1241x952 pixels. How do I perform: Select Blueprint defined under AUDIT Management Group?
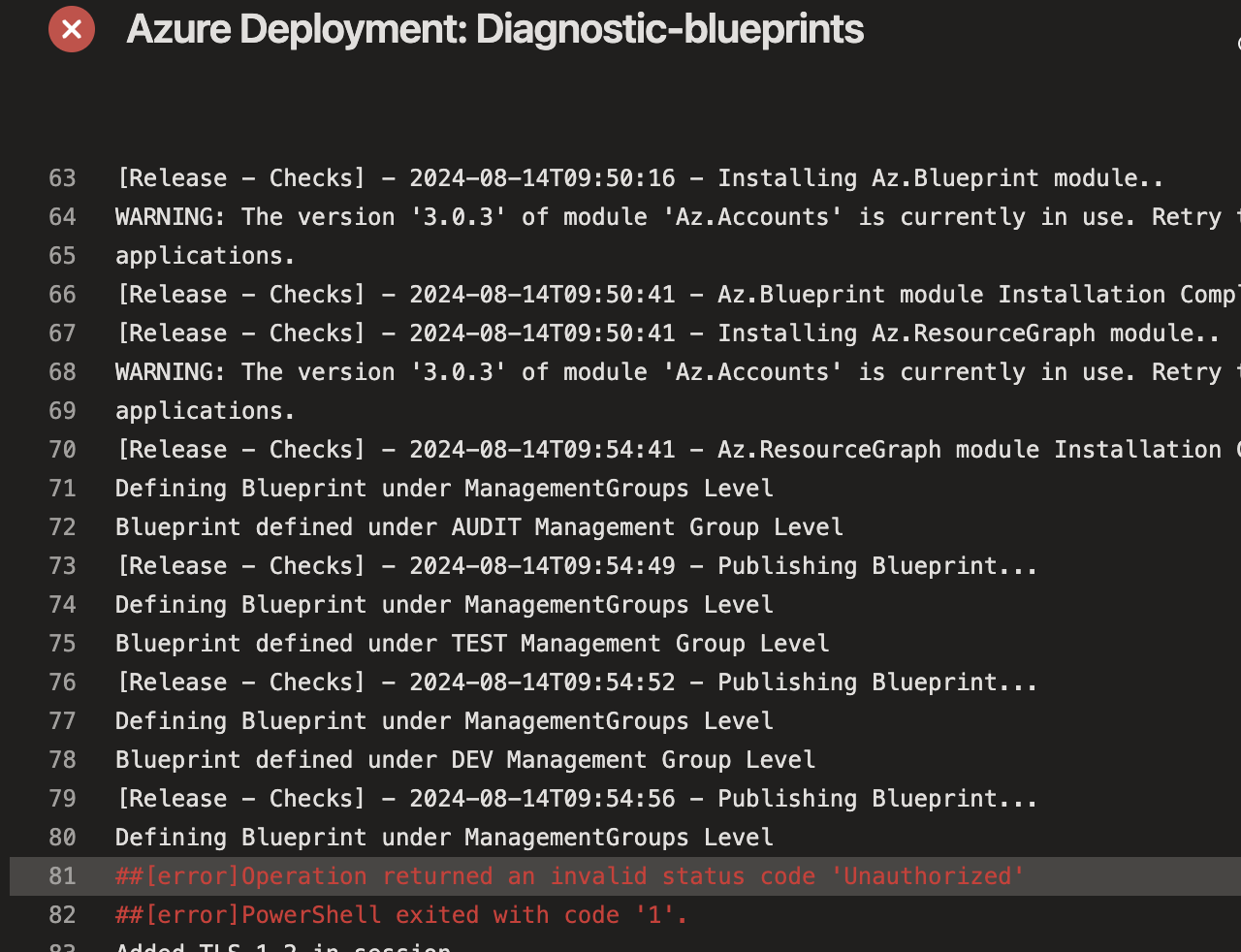pyautogui.click(x=479, y=527)
